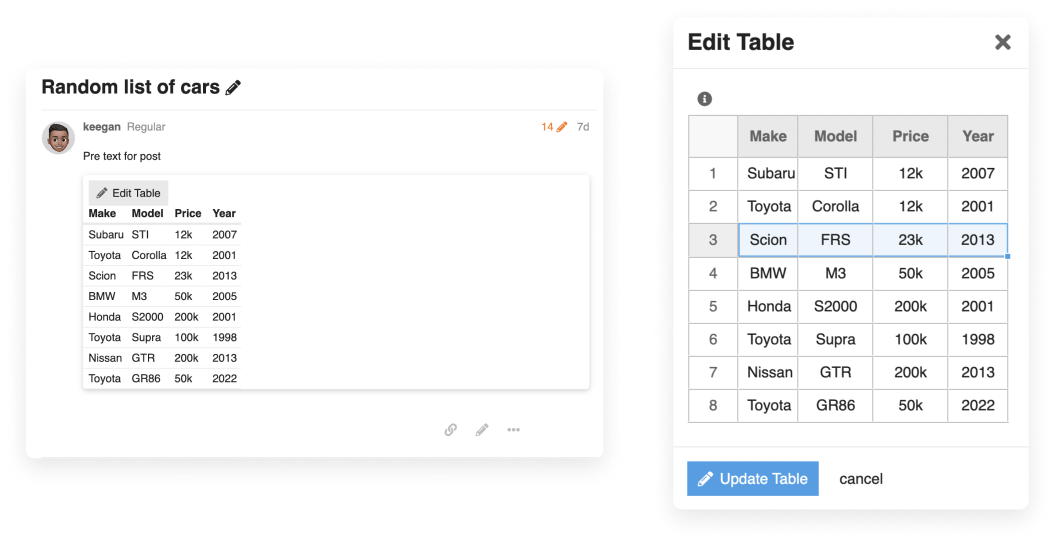Edit the post with the bottom pencil icon
The width and height of the screenshot is (1055, 544).
(x=482, y=430)
